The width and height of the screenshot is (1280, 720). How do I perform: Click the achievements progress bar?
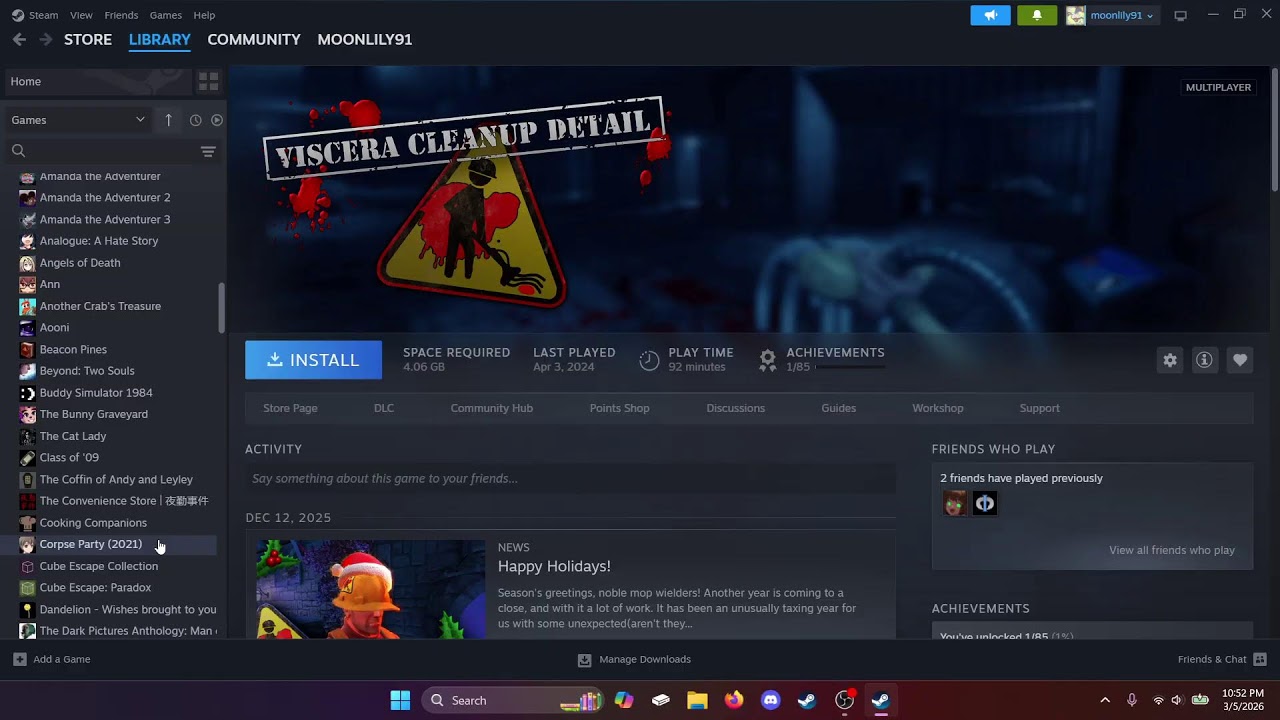[x=850, y=368]
